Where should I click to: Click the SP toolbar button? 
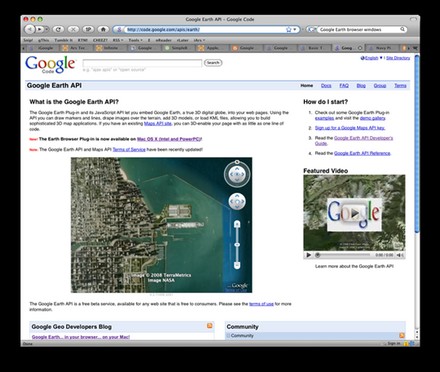pyautogui.click(x=88, y=29)
